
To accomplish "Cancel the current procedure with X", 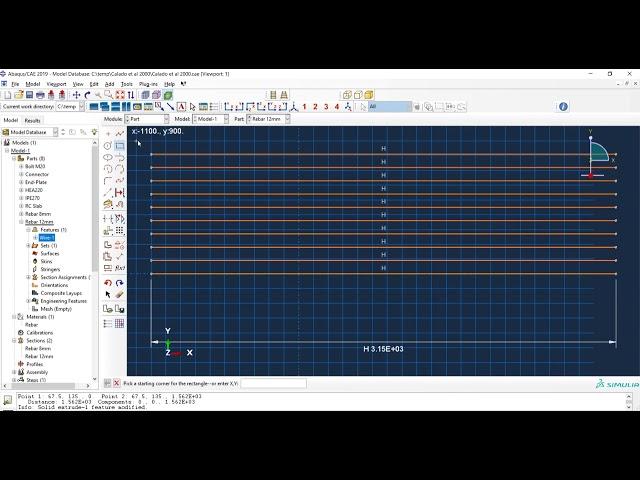I will 116,383.
